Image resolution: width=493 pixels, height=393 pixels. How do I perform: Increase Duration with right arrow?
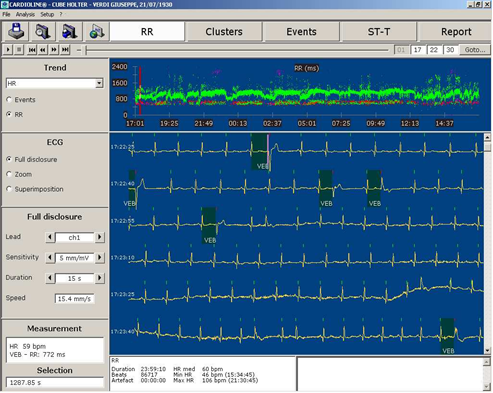pos(99,278)
